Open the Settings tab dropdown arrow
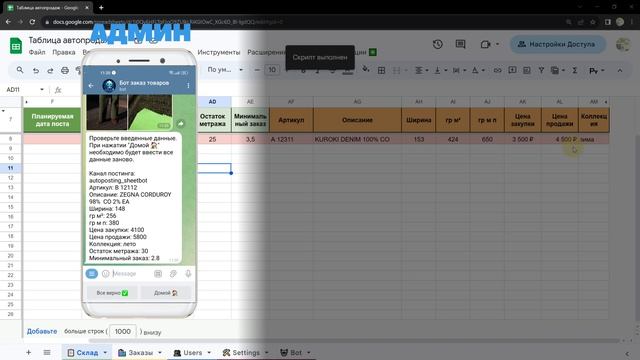This screenshot has height=360, width=640. tap(267, 352)
